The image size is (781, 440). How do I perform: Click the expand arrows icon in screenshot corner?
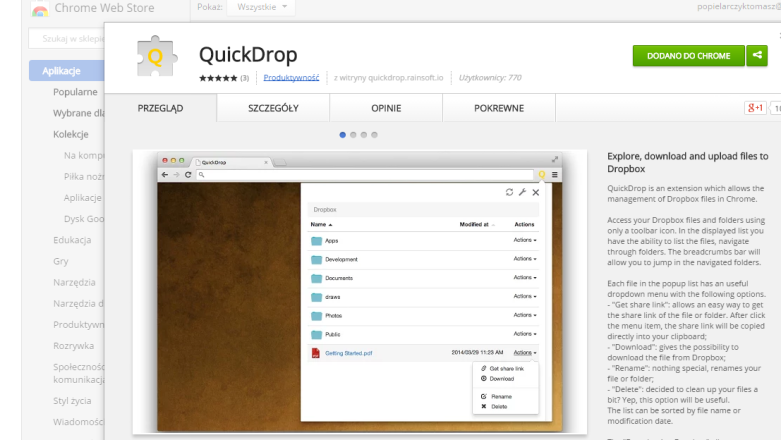[555, 159]
